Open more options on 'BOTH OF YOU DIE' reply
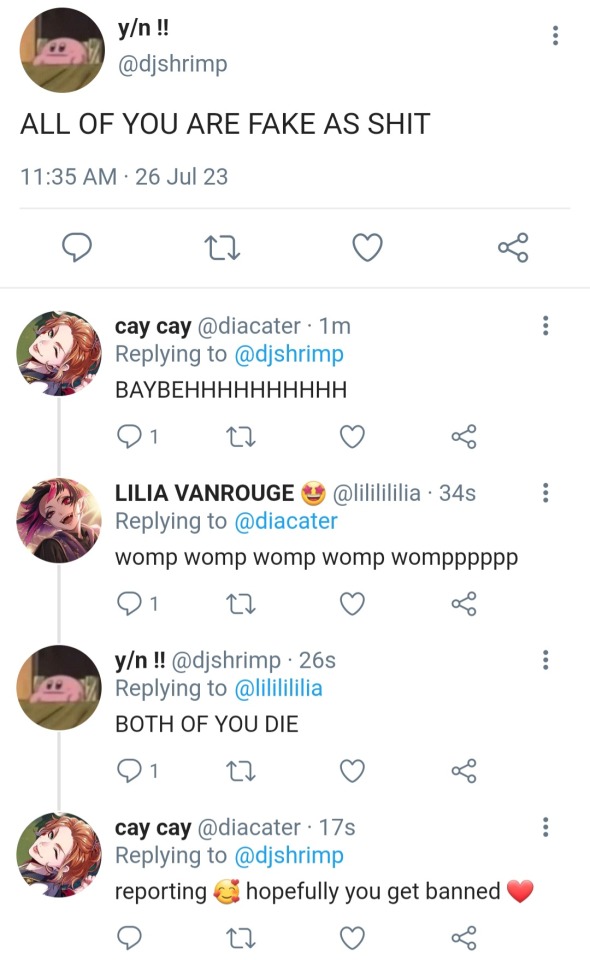Viewport: 590px width, 960px height. [545, 659]
